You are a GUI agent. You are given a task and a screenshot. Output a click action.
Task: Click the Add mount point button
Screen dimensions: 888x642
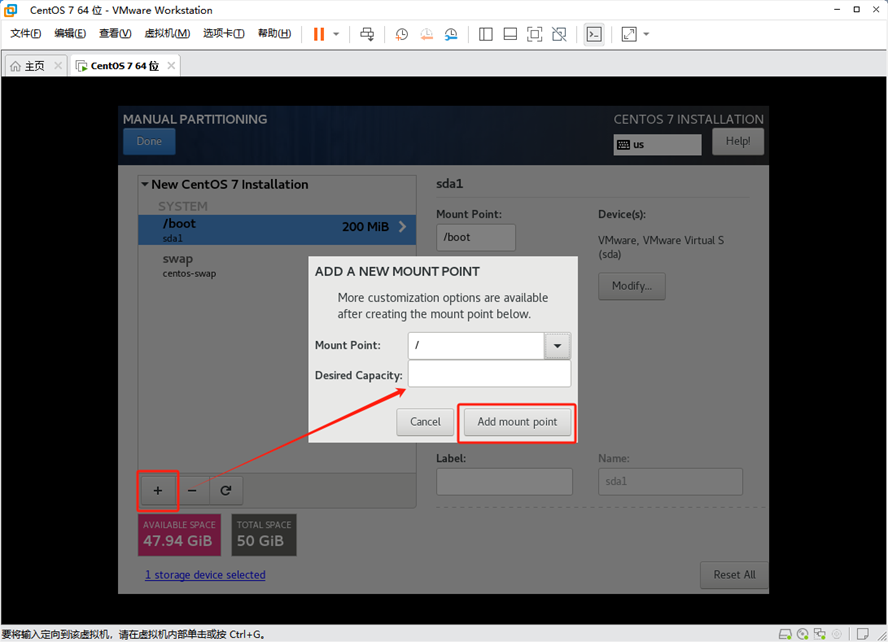pos(517,422)
